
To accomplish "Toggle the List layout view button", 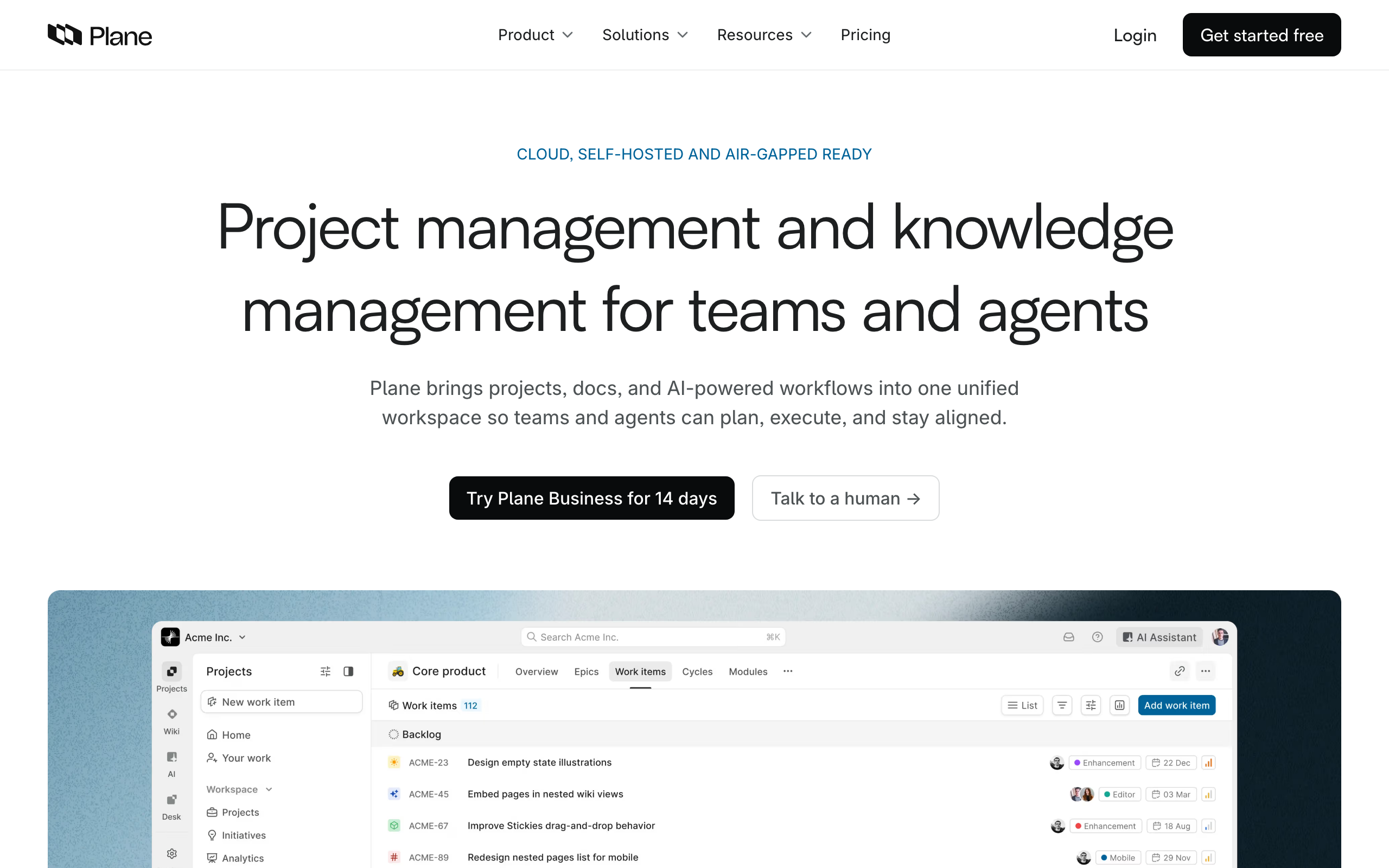I will [x=1022, y=705].
